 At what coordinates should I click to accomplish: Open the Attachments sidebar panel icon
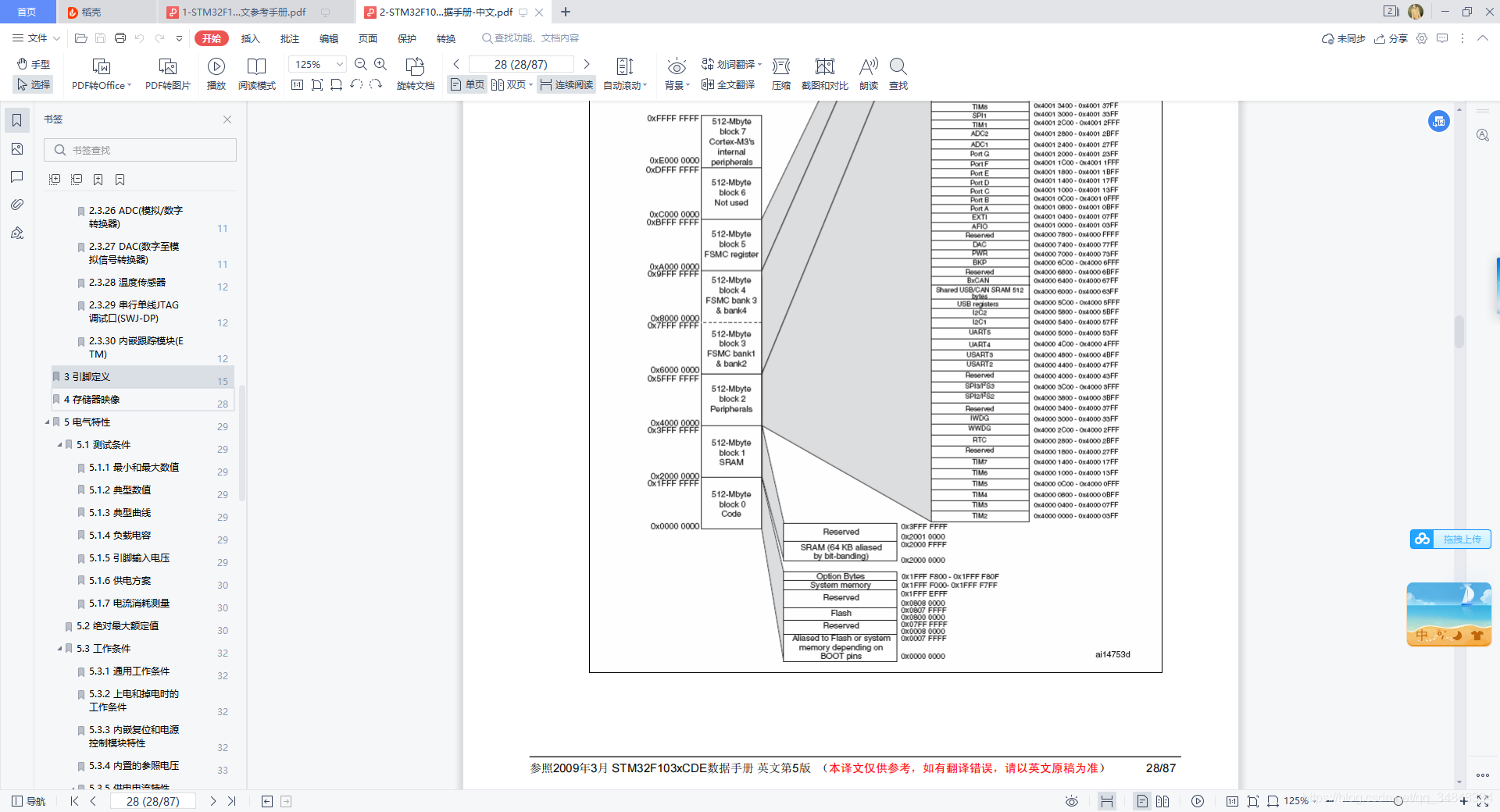[x=16, y=205]
